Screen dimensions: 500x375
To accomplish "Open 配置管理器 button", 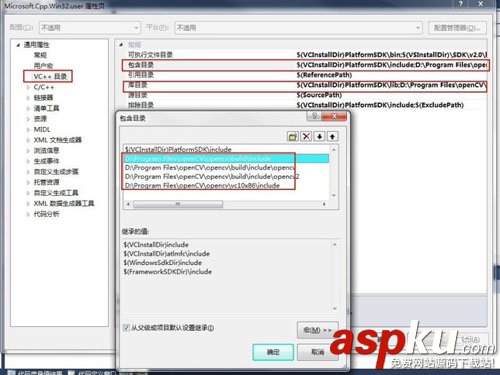I will click(x=457, y=28).
